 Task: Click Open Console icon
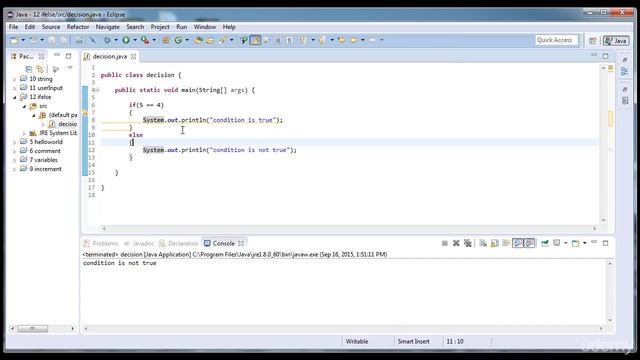click(x=576, y=243)
